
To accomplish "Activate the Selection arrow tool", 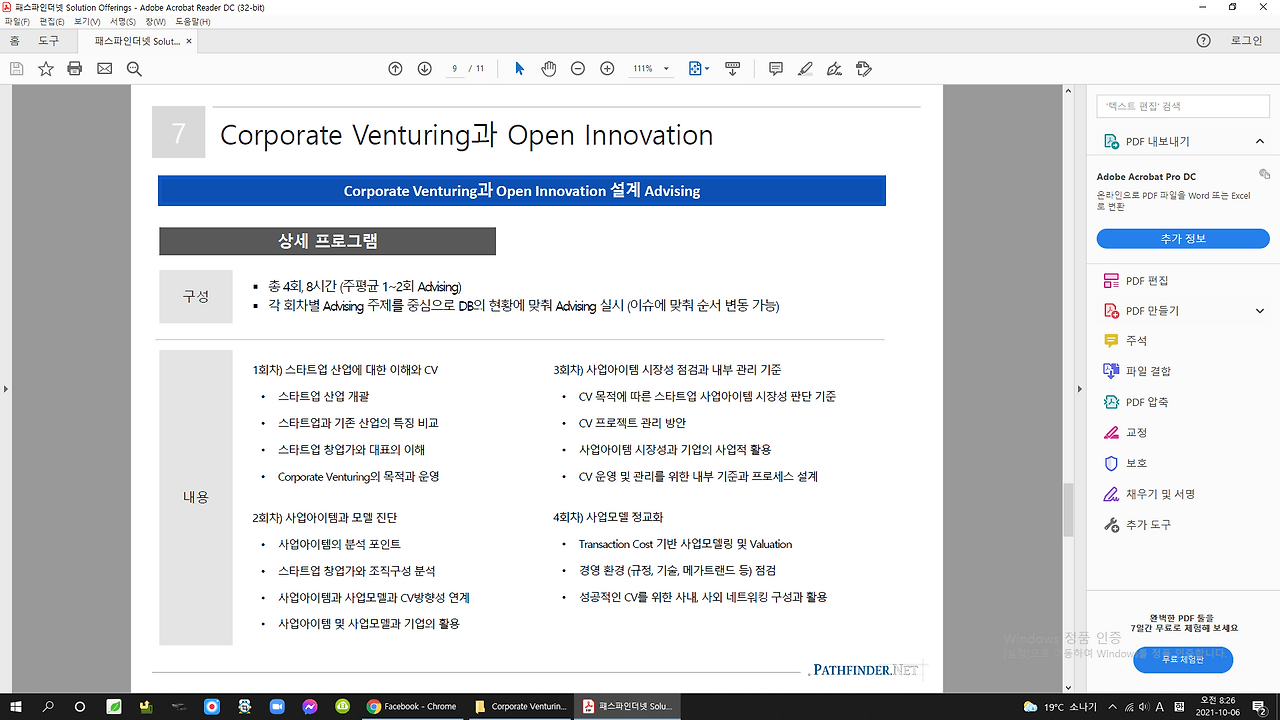I will click(x=519, y=69).
